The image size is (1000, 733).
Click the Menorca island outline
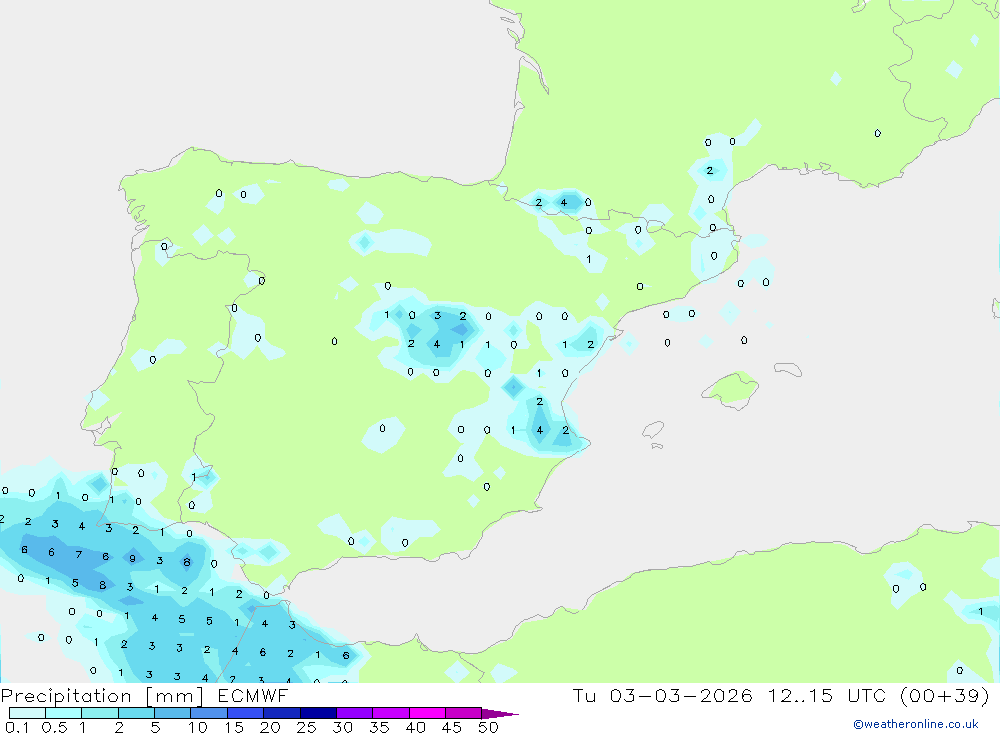click(x=788, y=369)
